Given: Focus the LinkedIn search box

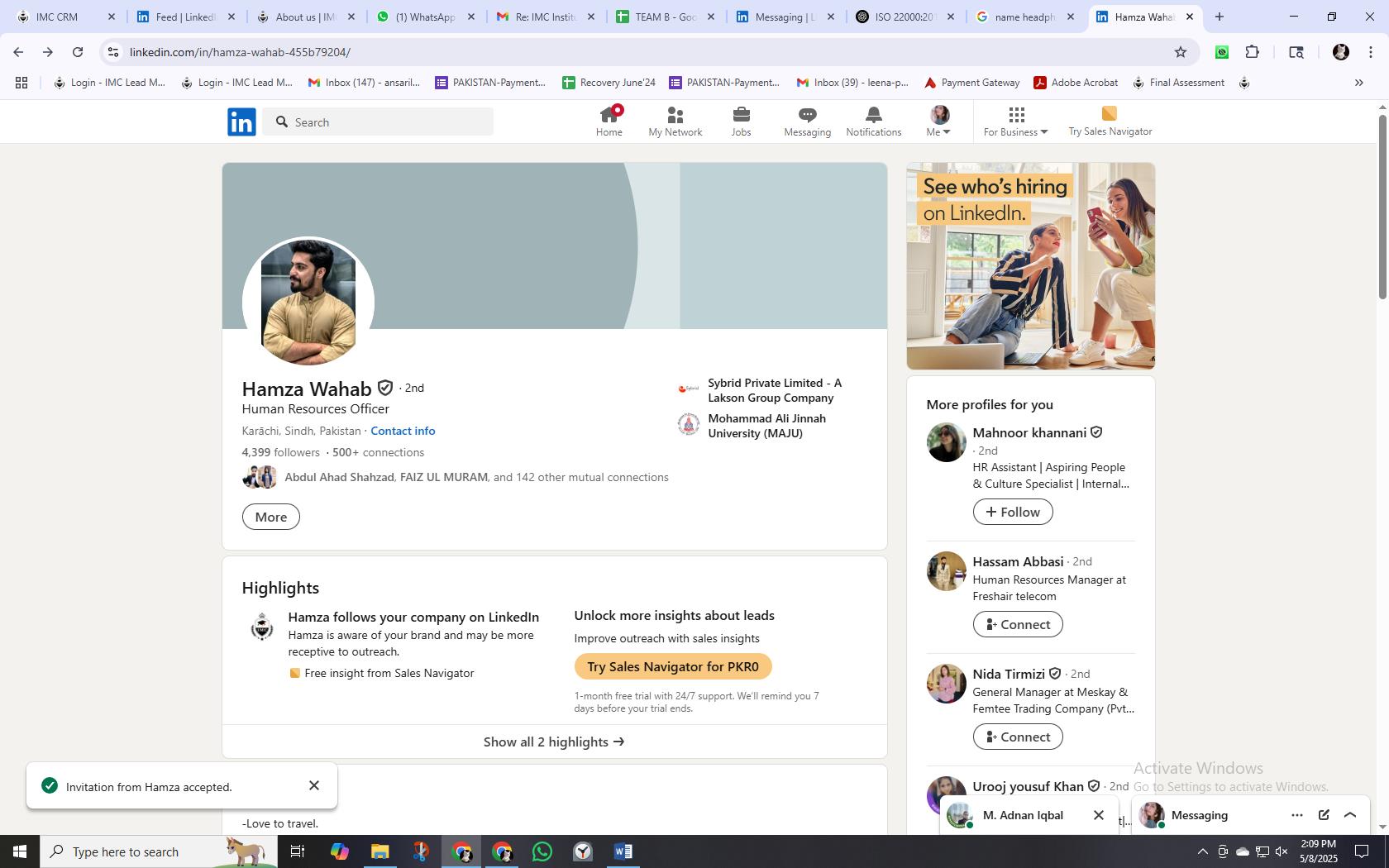Looking at the screenshot, I should [x=379, y=122].
